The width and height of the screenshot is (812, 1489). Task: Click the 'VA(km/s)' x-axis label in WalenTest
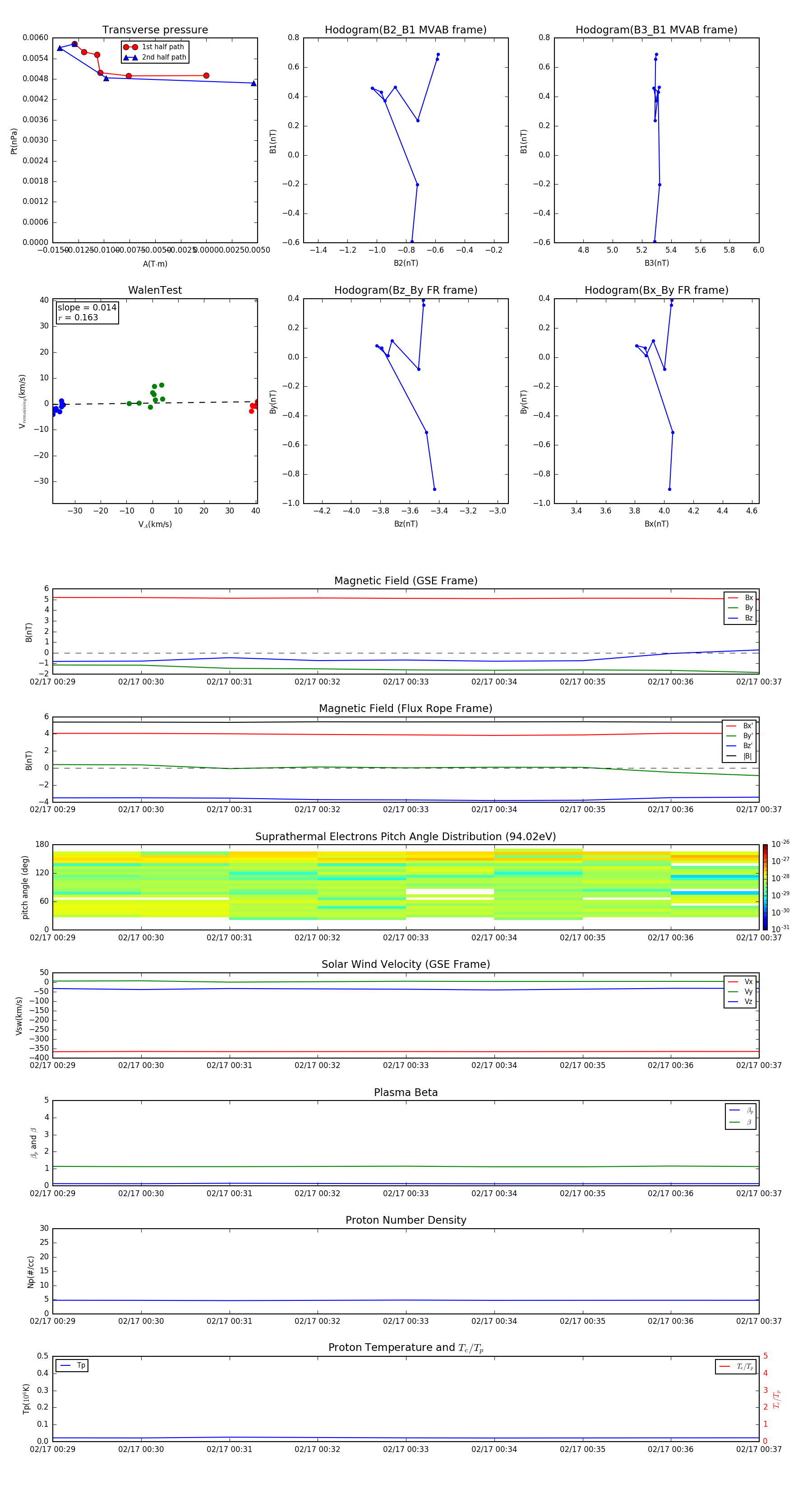click(x=155, y=525)
